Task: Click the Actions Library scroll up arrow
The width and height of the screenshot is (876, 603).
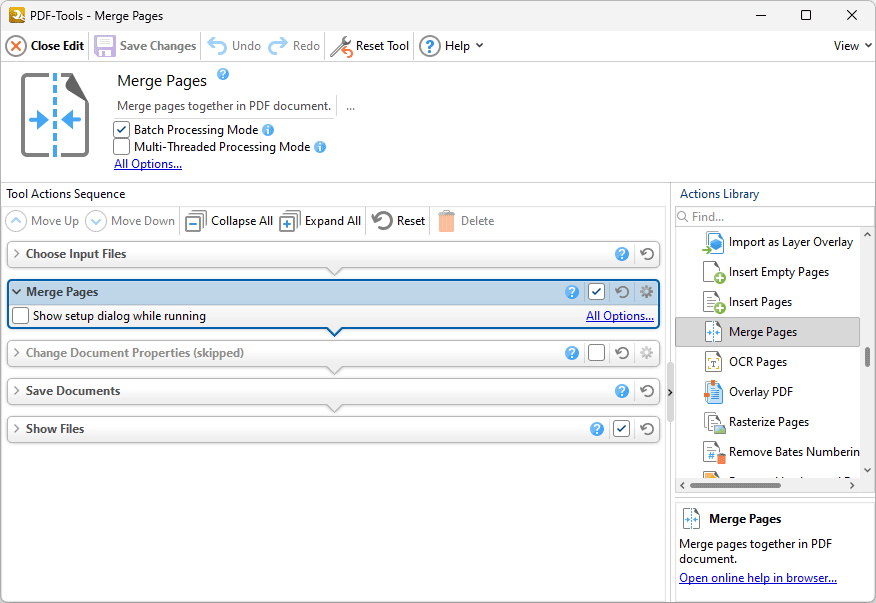Action: pos(867,235)
